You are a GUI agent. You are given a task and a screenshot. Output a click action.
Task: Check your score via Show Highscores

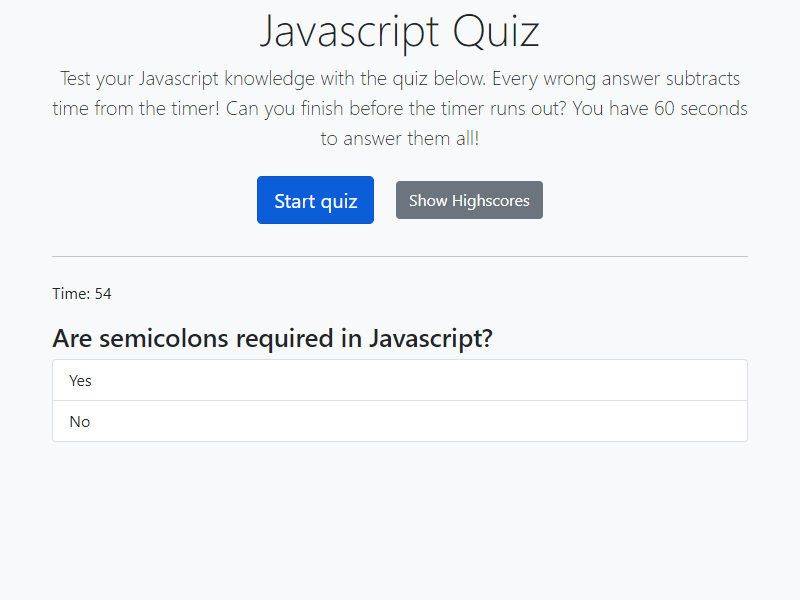tap(469, 200)
